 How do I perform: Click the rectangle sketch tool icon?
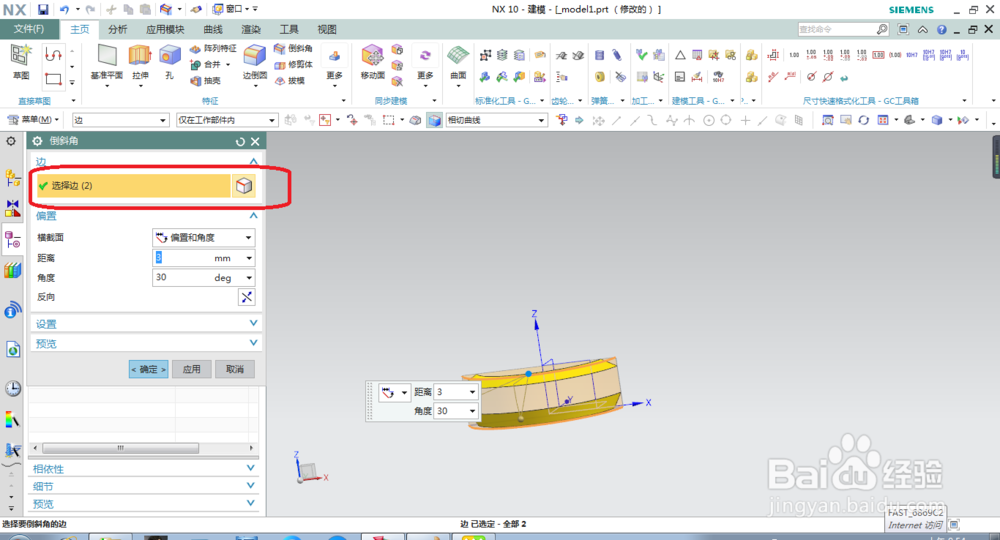pyautogui.click(x=53, y=80)
